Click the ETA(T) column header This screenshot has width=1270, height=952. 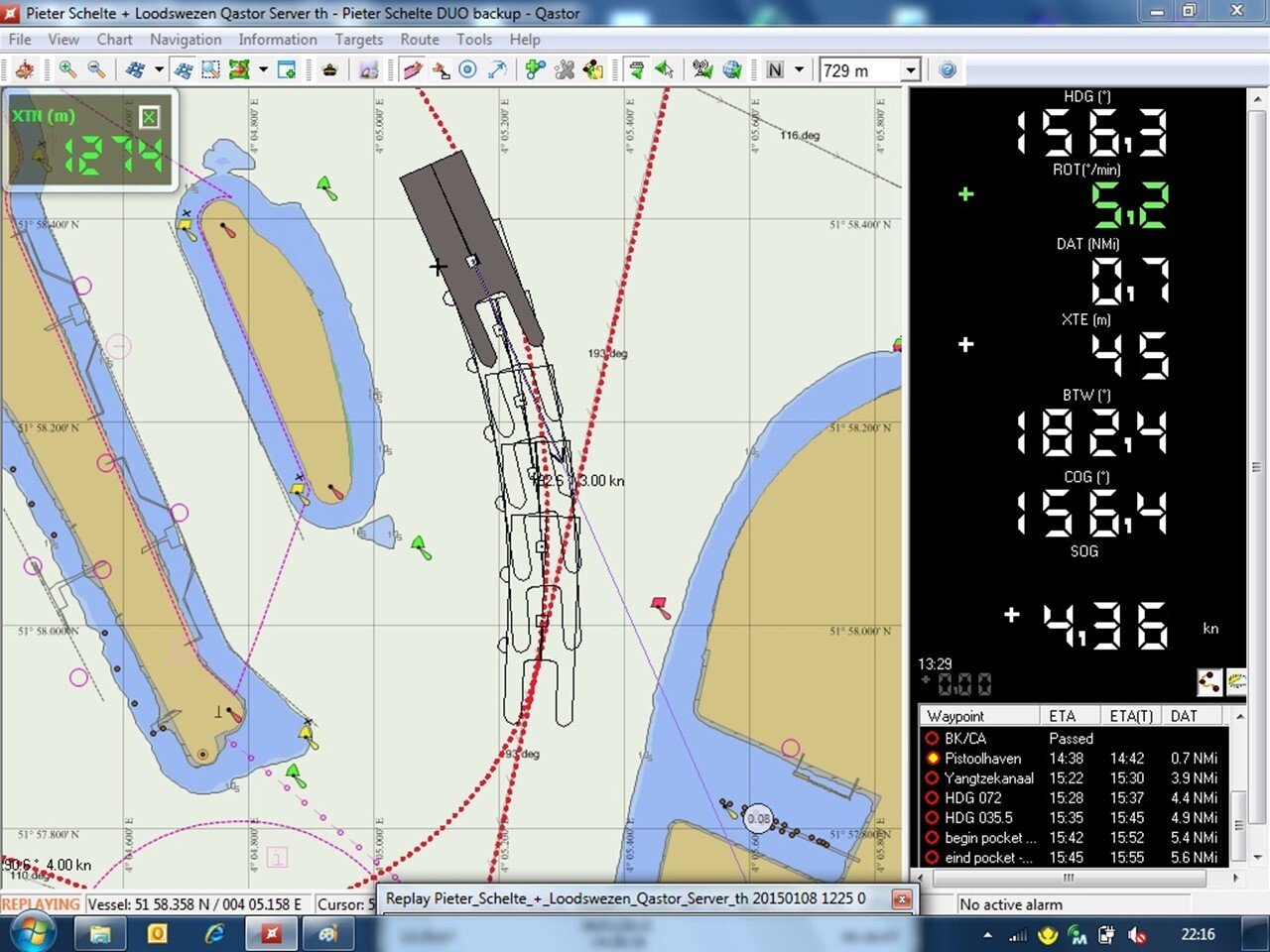[x=1130, y=716]
